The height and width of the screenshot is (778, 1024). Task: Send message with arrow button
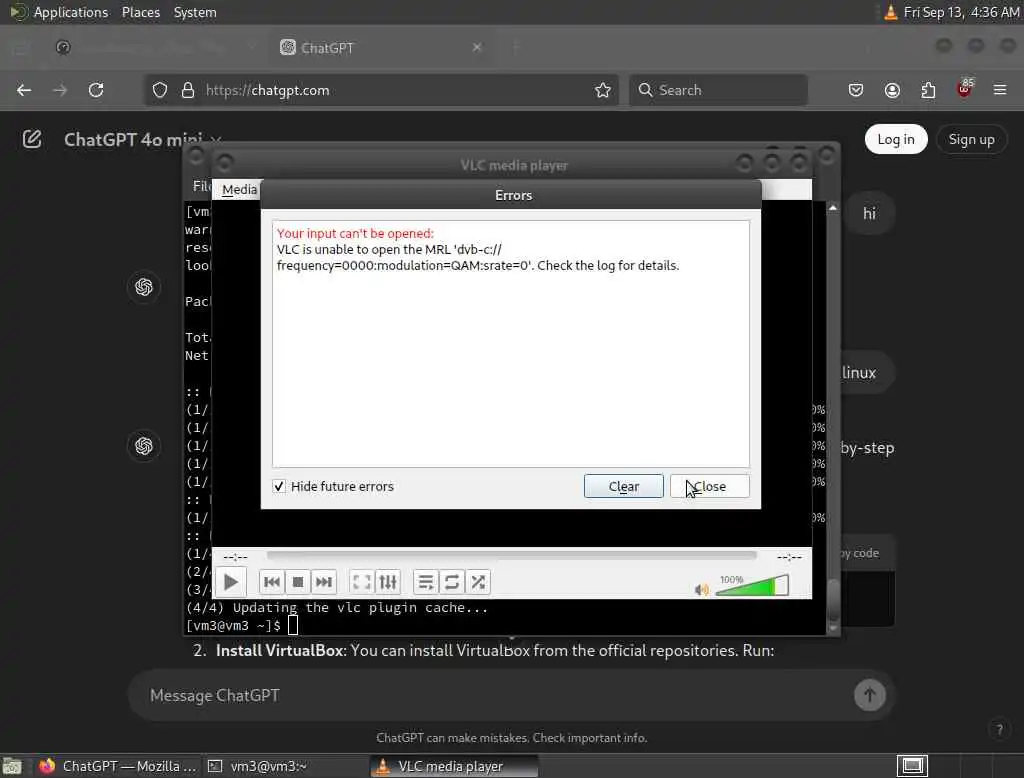(869, 695)
